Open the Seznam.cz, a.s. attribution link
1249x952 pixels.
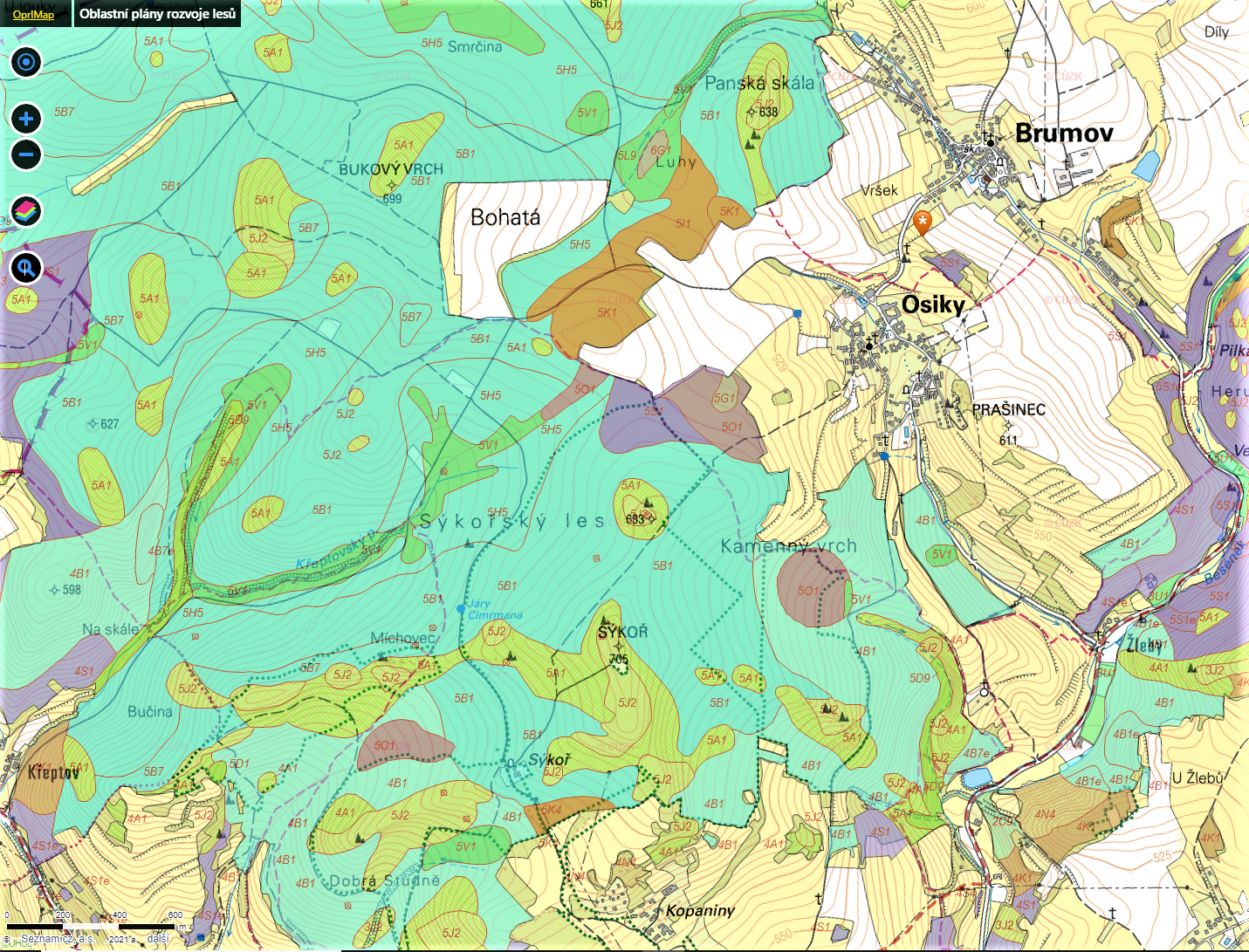pyautogui.click(x=58, y=939)
